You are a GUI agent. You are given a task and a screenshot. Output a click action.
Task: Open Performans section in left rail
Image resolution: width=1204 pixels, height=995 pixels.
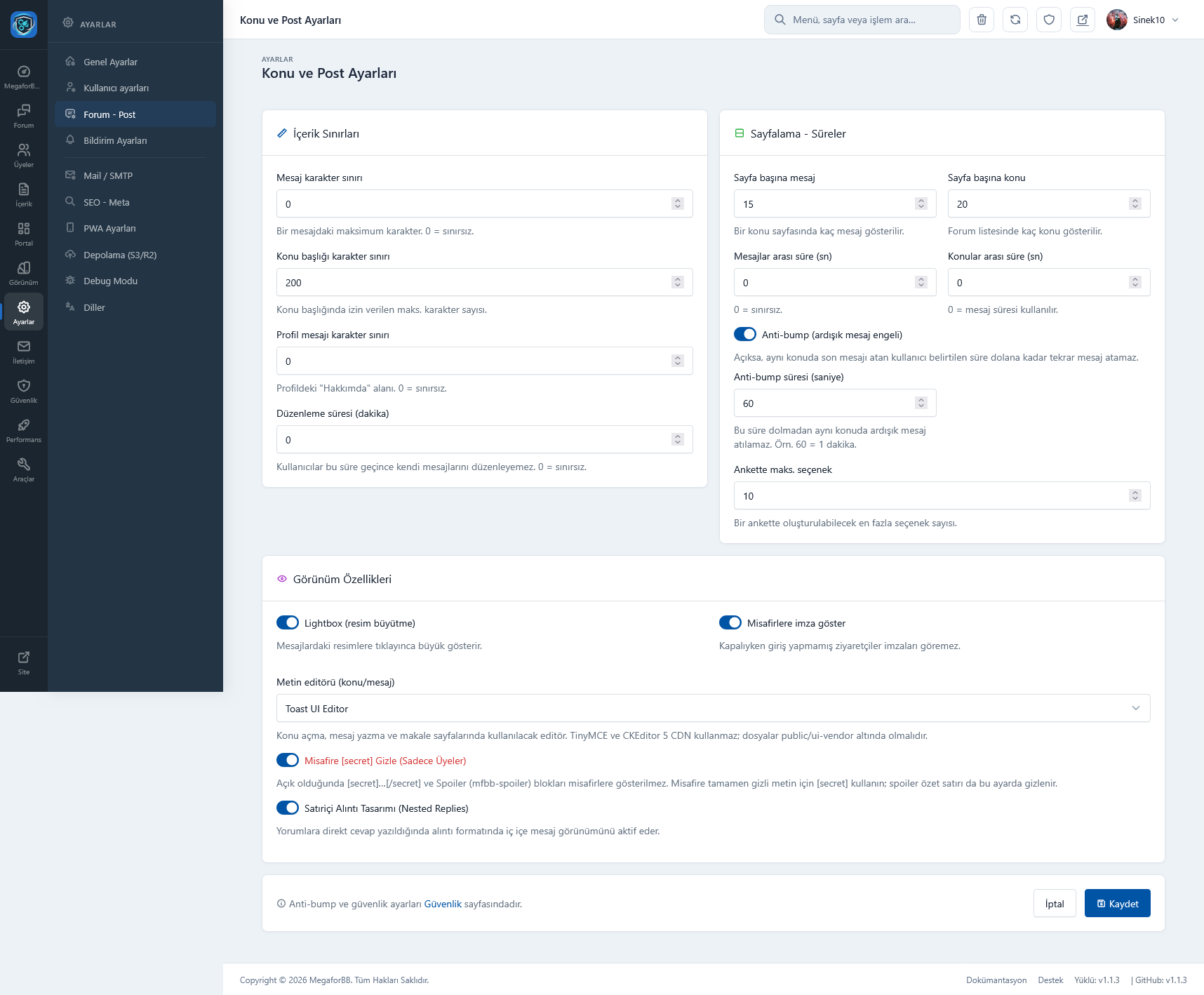coord(24,430)
